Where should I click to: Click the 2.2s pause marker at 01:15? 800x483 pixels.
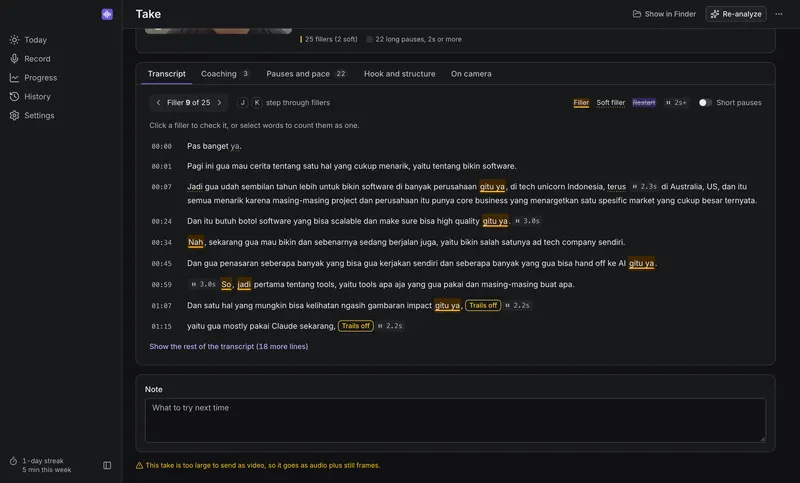[390, 326]
